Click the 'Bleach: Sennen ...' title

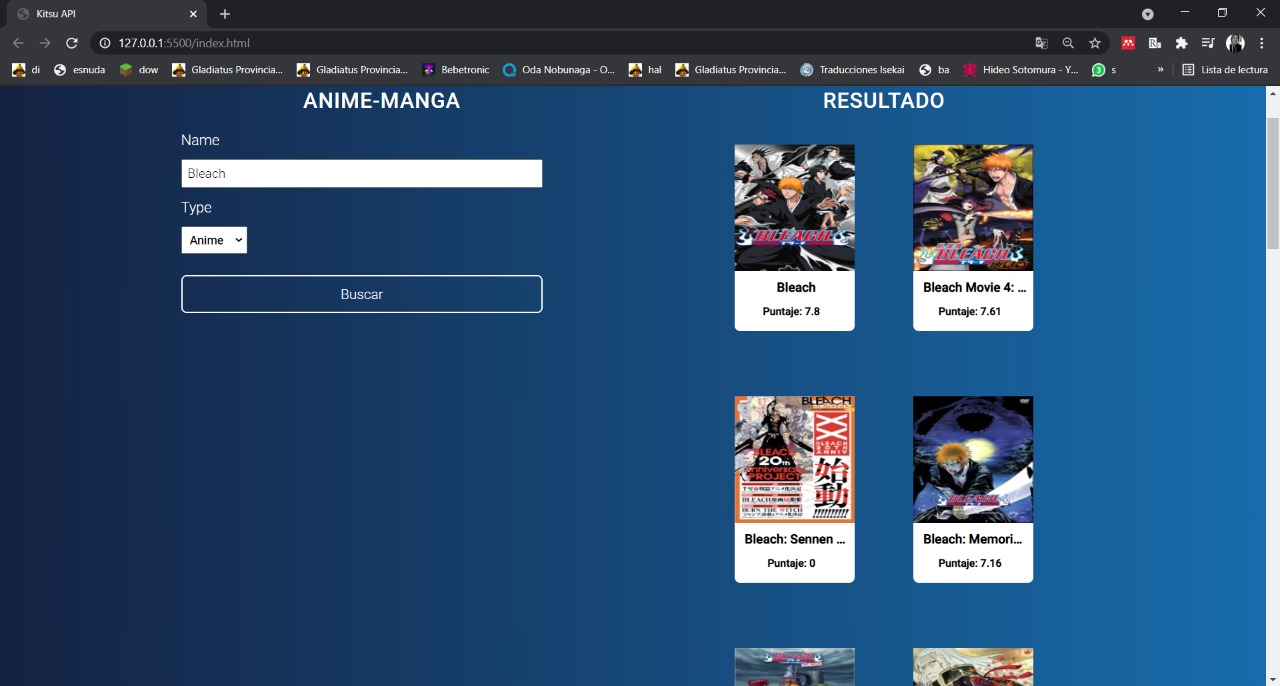[x=795, y=539]
